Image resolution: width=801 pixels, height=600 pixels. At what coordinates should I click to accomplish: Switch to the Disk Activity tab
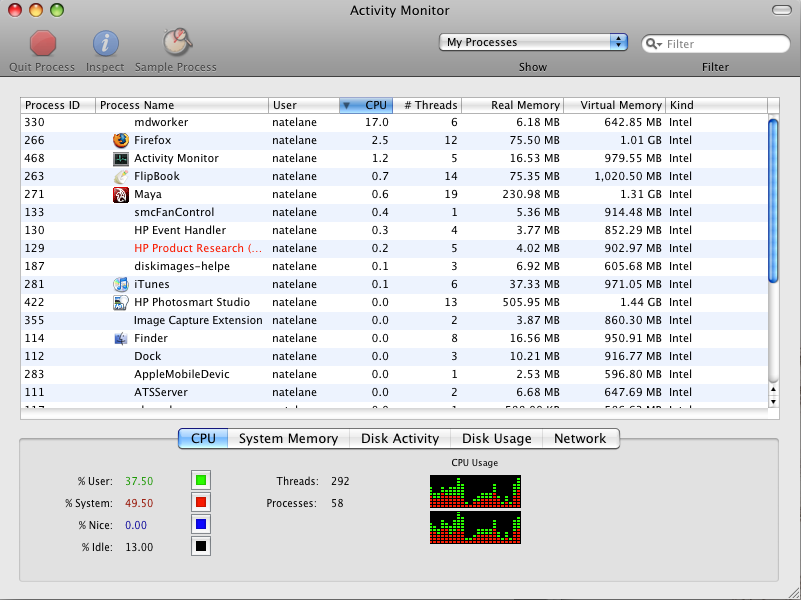point(400,438)
